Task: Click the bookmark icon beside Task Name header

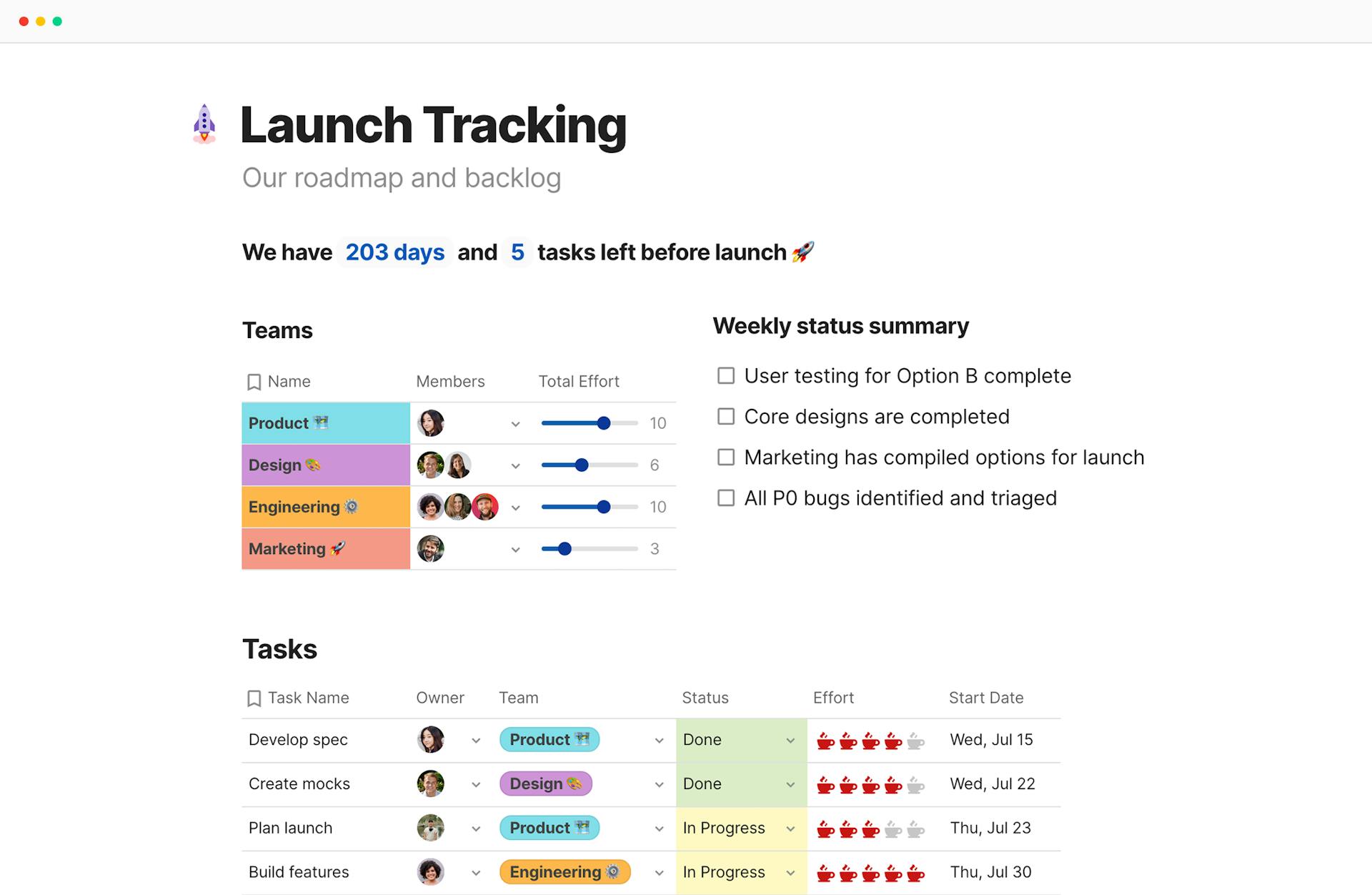Action: [x=254, y=698]
